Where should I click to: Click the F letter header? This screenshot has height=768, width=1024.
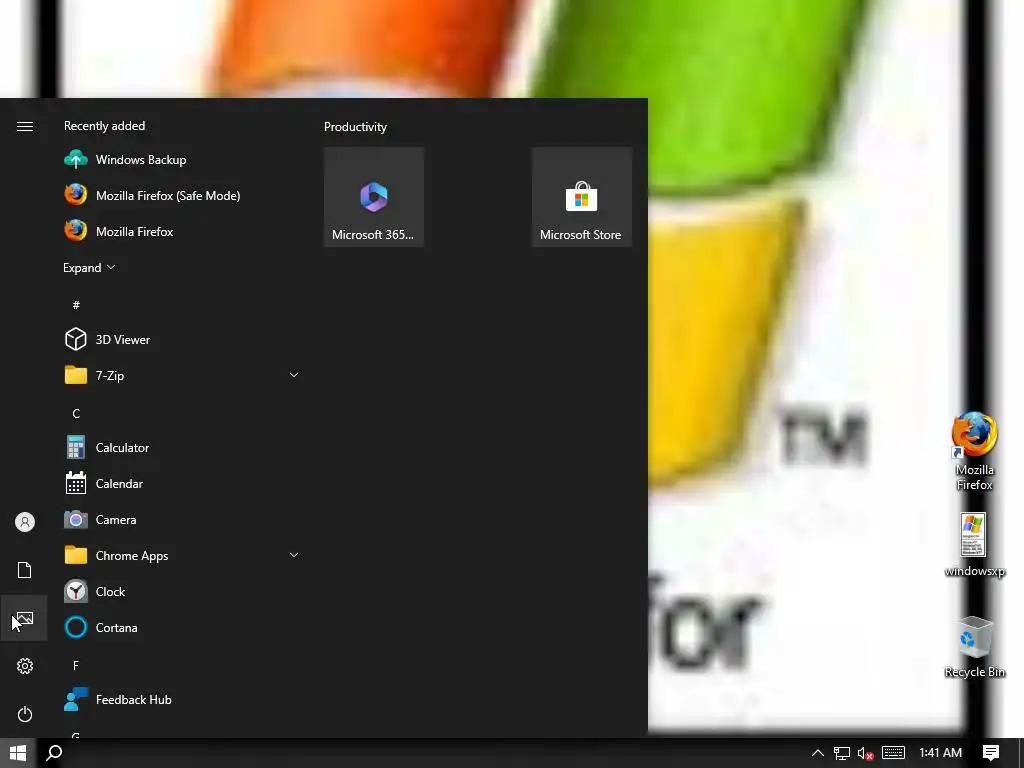click(76, 665)
